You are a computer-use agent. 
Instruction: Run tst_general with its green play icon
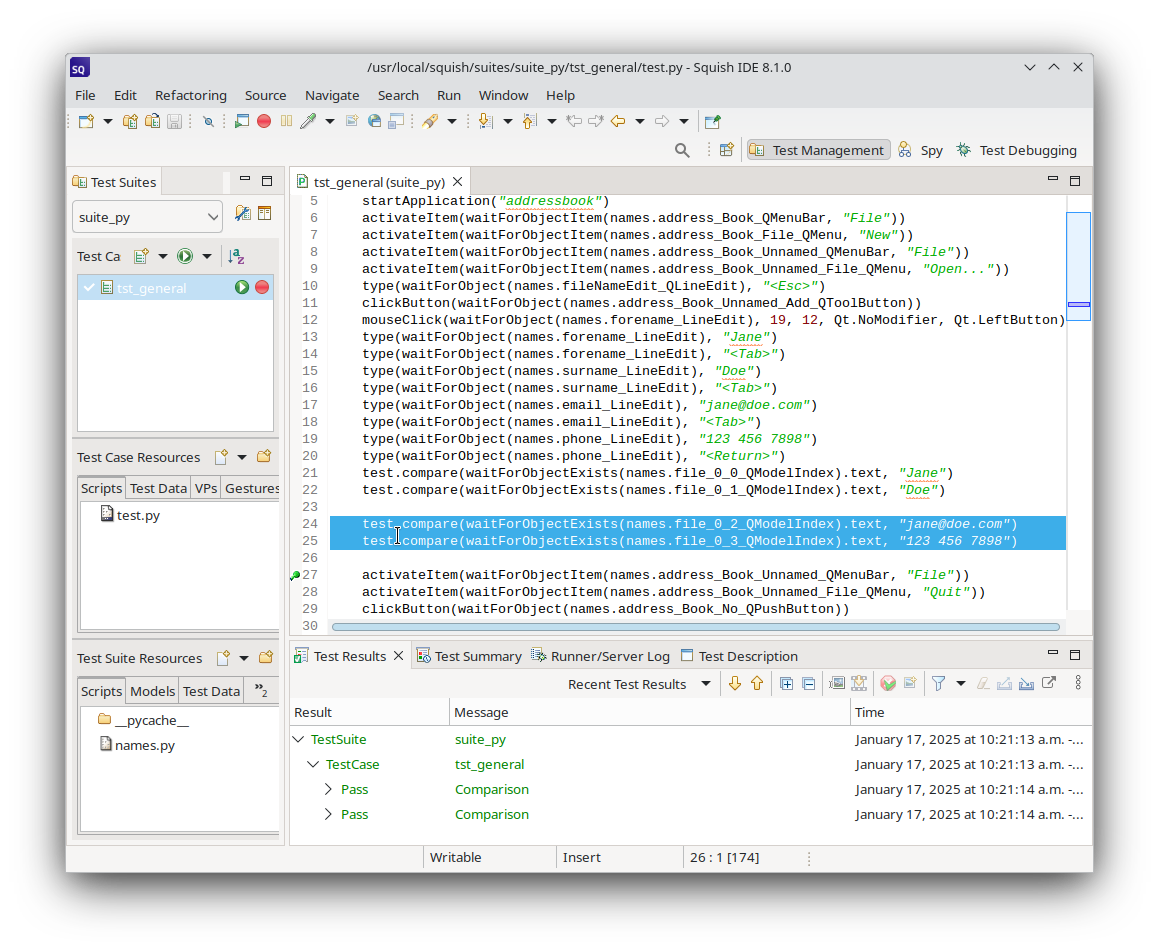(x=242, y=288)
